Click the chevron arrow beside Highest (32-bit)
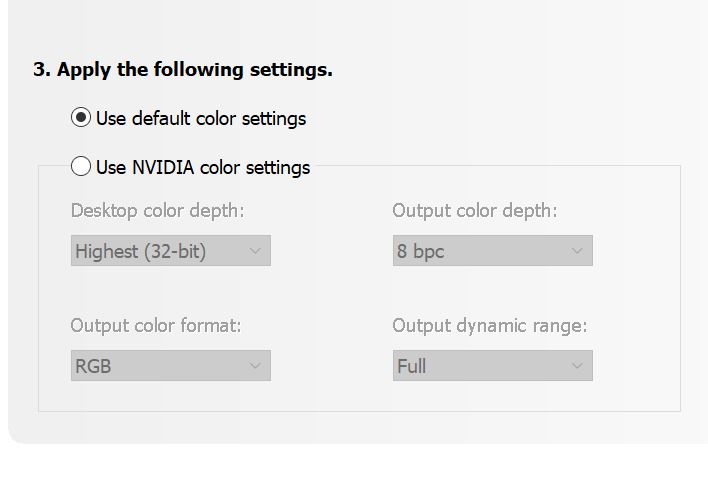 [x=255, y=251]
